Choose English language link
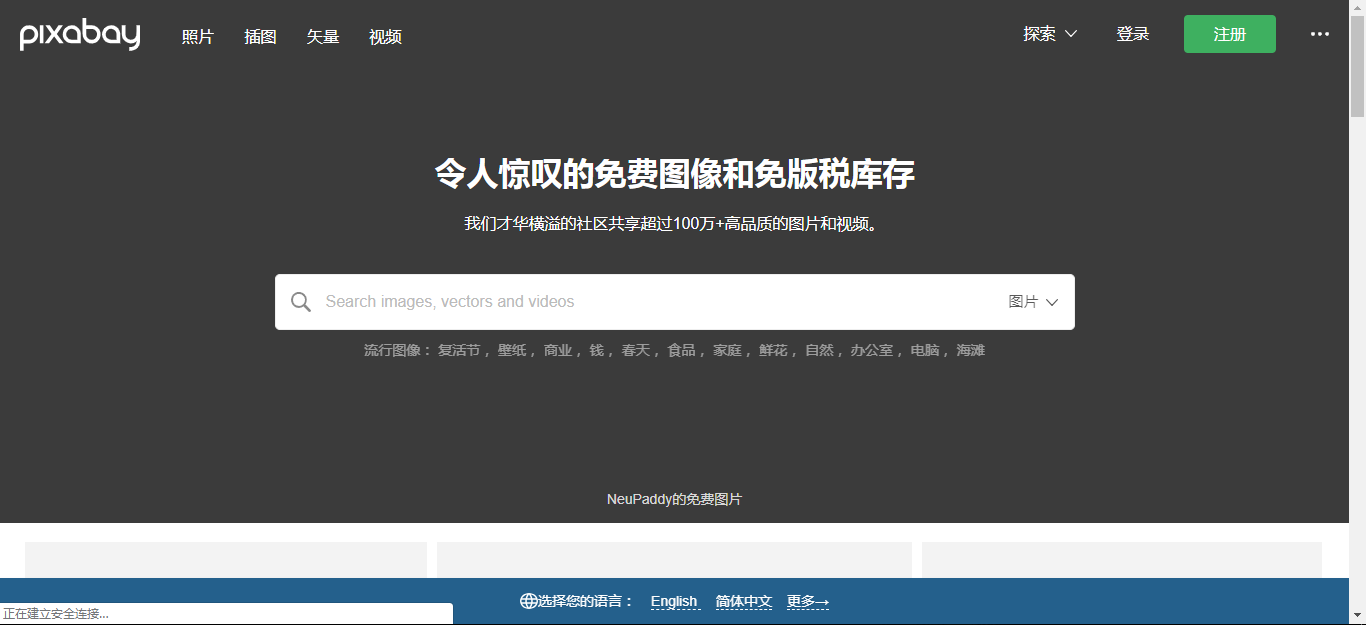The image size is (1366, 625). pyautogui.click(x=674, y=601)
